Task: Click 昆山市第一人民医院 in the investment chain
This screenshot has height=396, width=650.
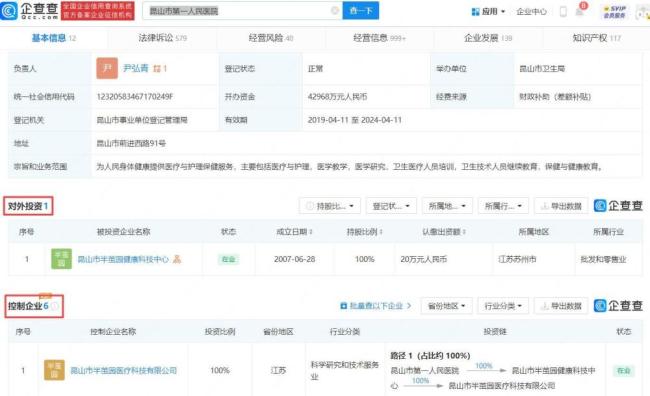Action: point(424,370)
